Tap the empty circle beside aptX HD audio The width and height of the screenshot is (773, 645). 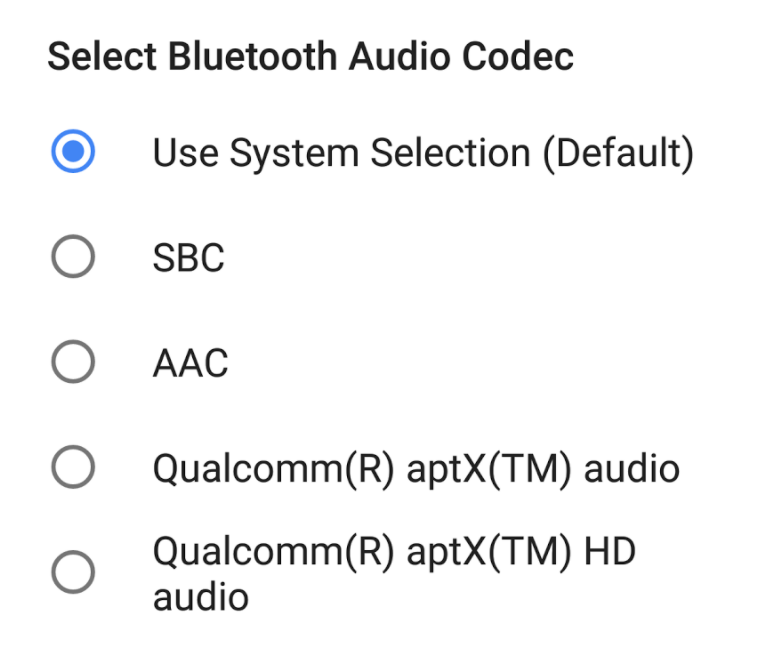pos(73,573)
